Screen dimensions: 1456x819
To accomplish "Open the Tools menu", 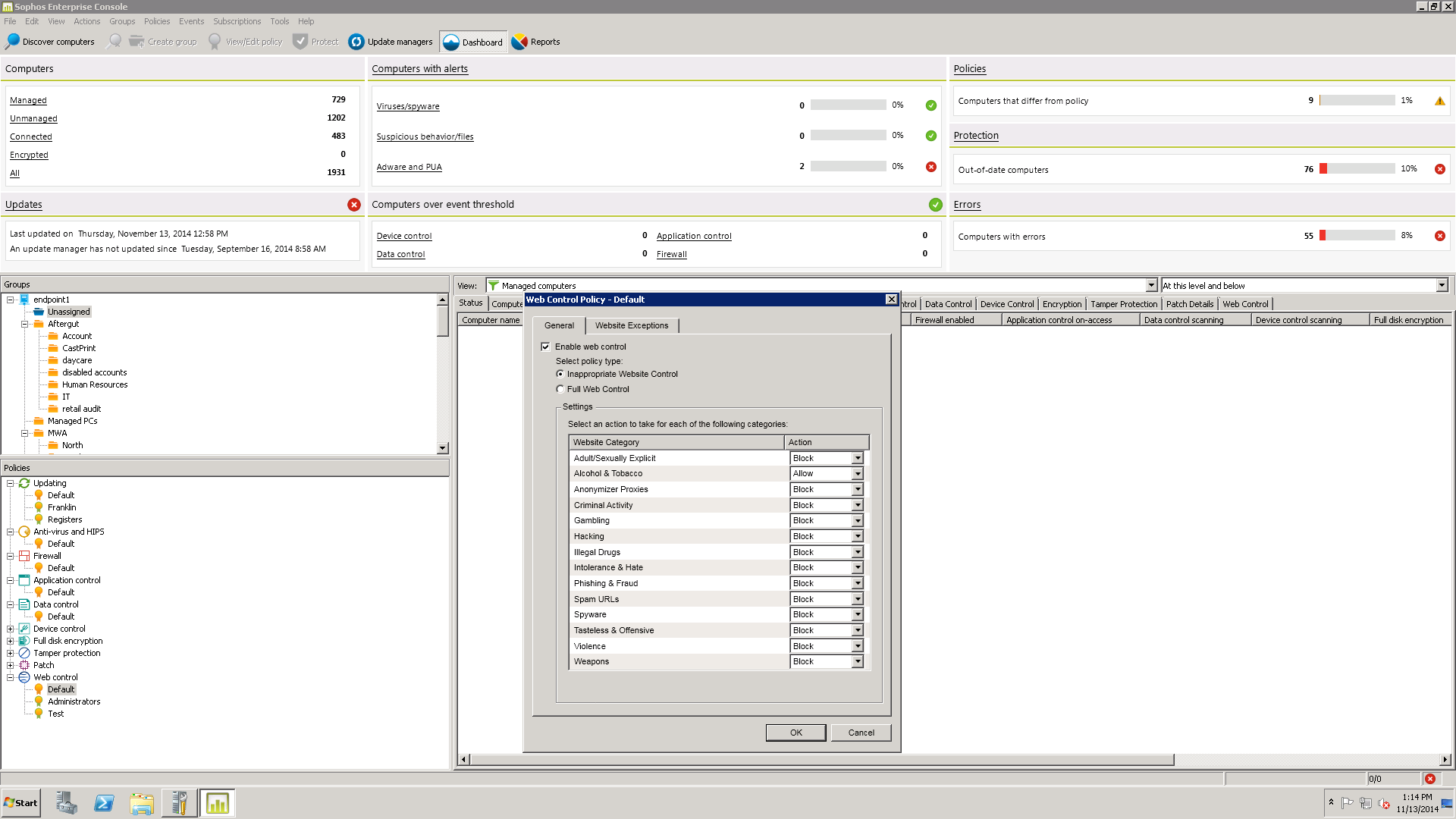I will pyautogui.click(x=279, y=21).
